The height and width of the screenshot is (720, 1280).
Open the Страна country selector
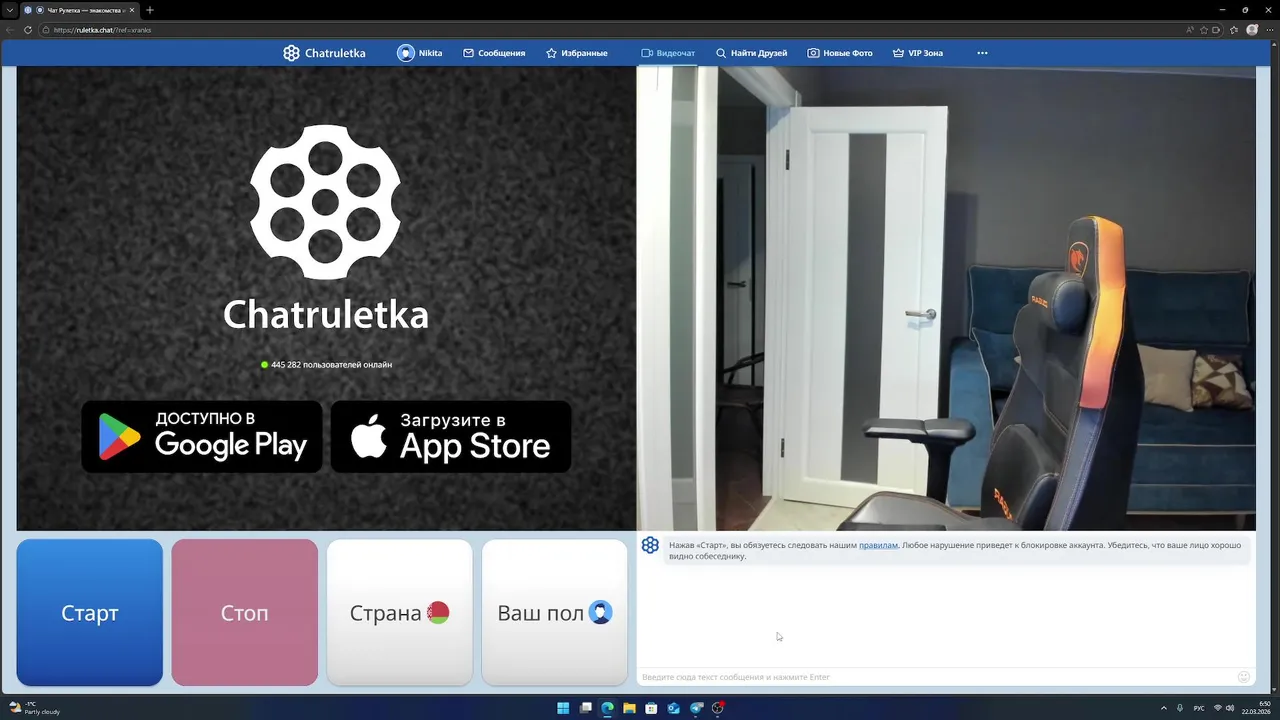400,613
